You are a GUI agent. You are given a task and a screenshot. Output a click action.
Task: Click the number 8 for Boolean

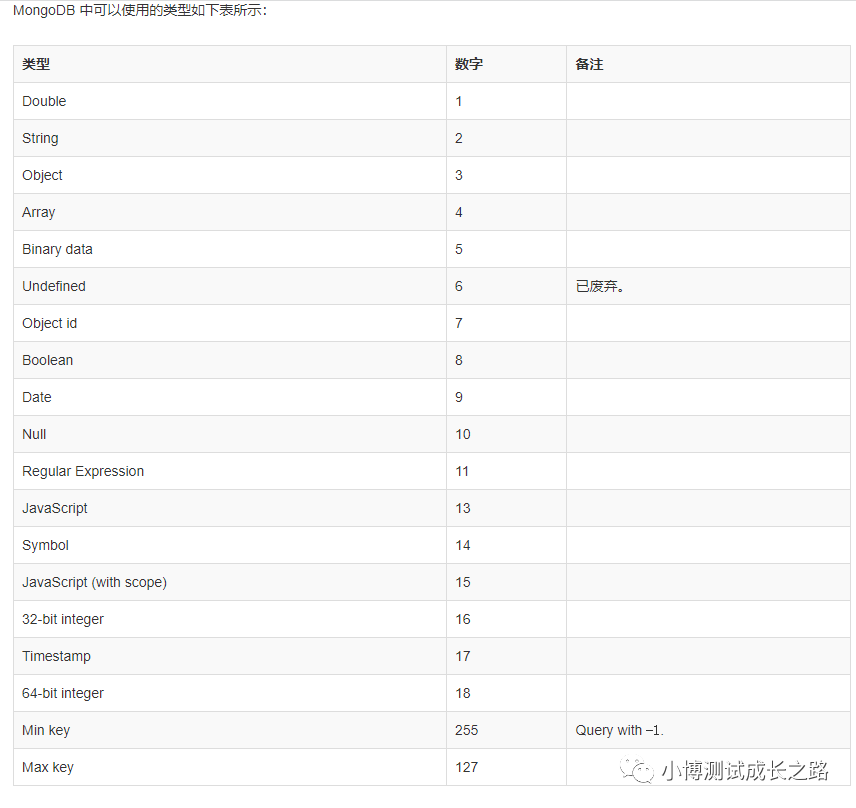(459, 360)
